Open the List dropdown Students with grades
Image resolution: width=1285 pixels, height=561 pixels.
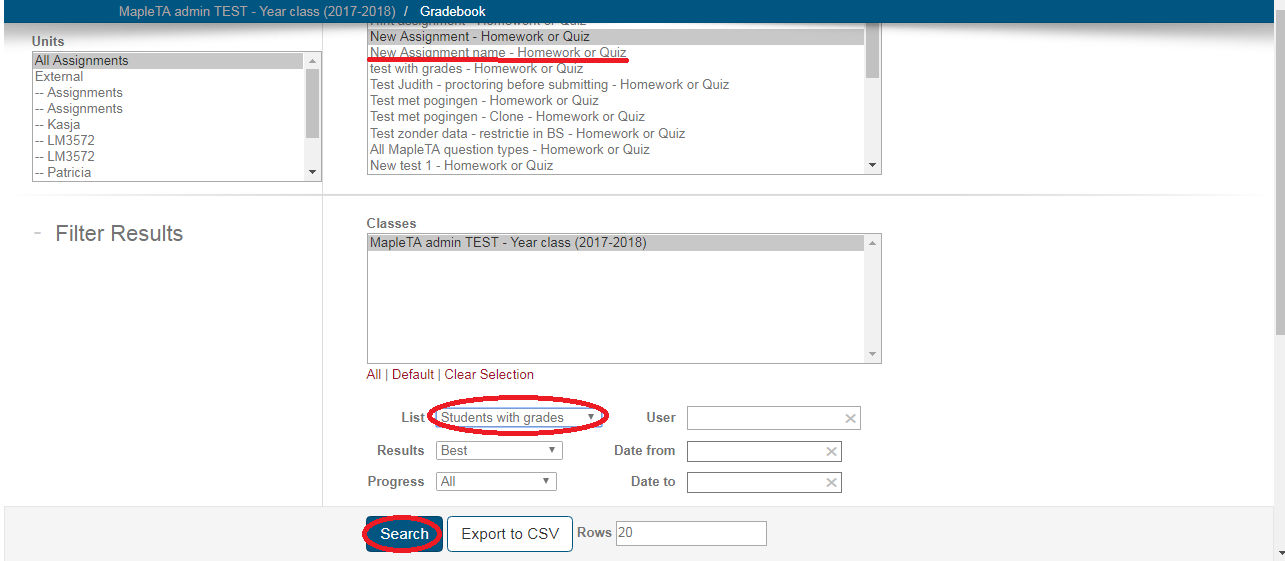point(519,418)
